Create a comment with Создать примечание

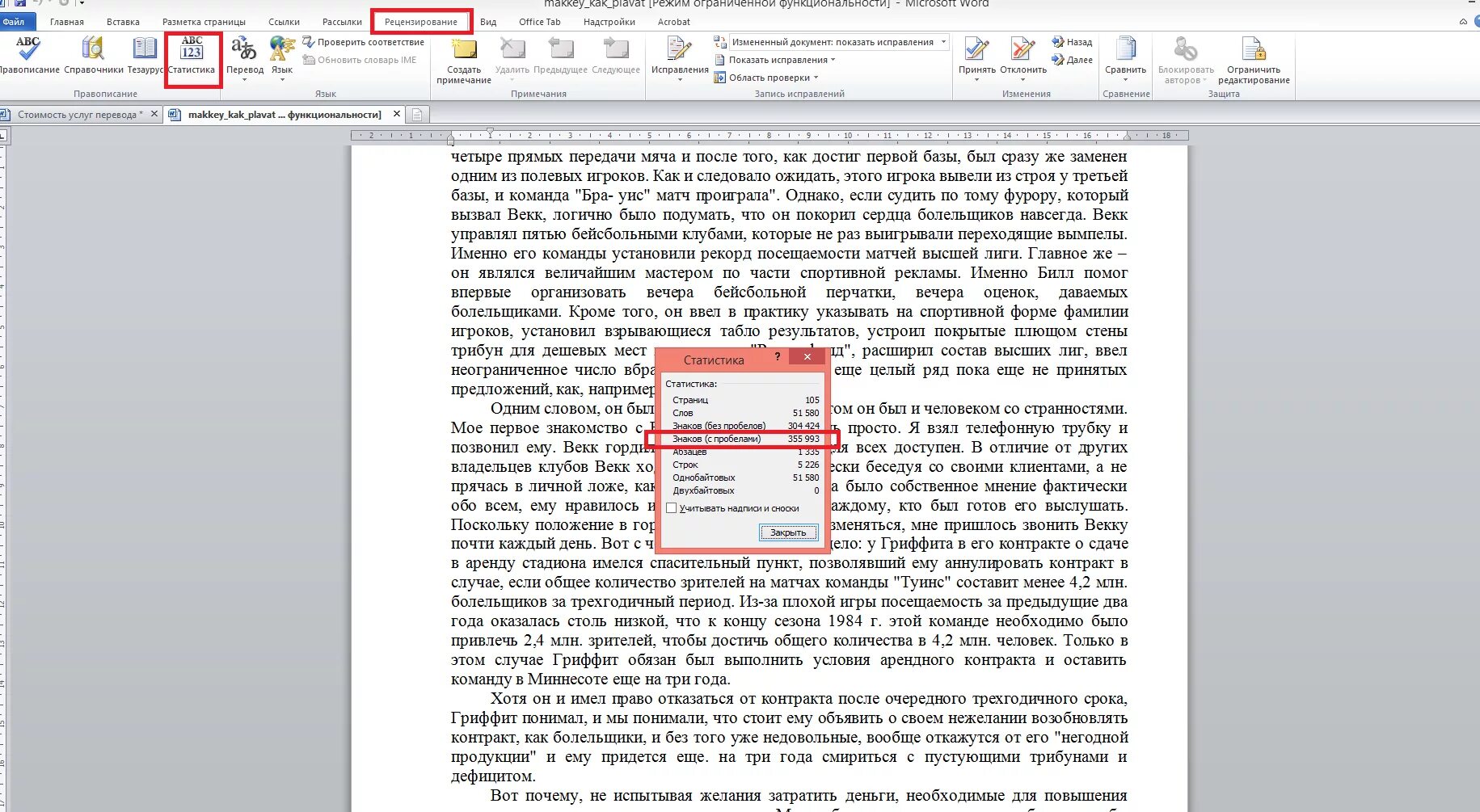464,60
